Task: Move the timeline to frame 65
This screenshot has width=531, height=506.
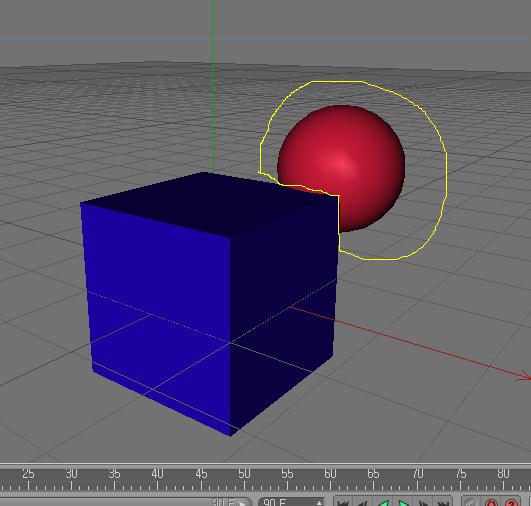Action: pyautogui.click(x=373, y=473)
